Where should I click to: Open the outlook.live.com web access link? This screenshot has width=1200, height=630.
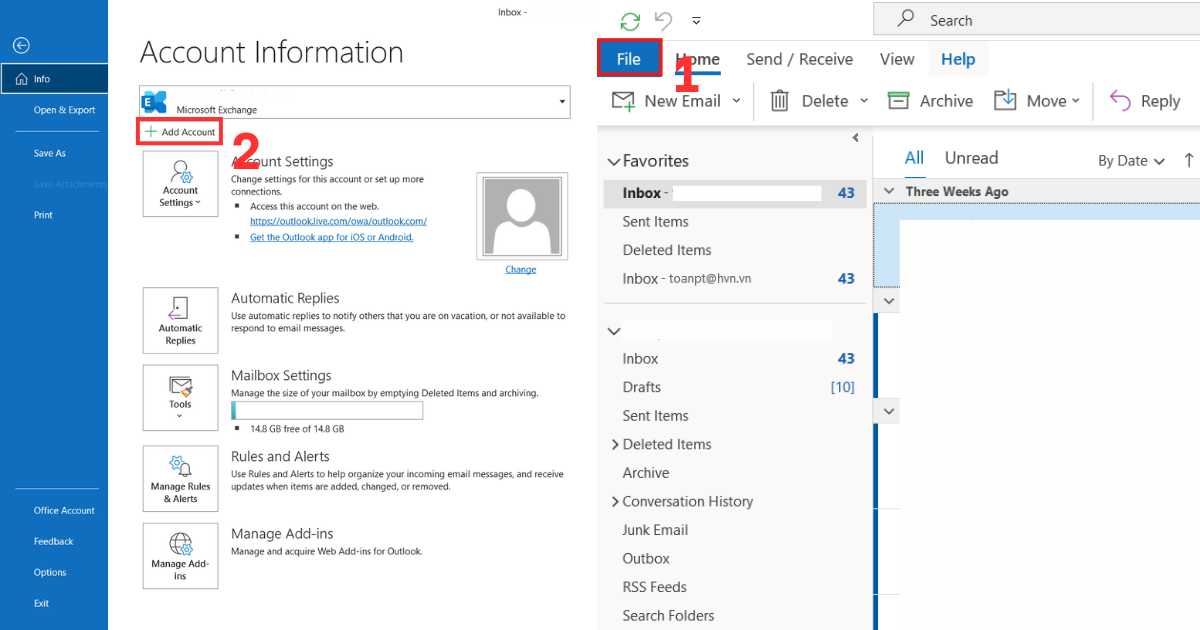(x=338, y=221)
